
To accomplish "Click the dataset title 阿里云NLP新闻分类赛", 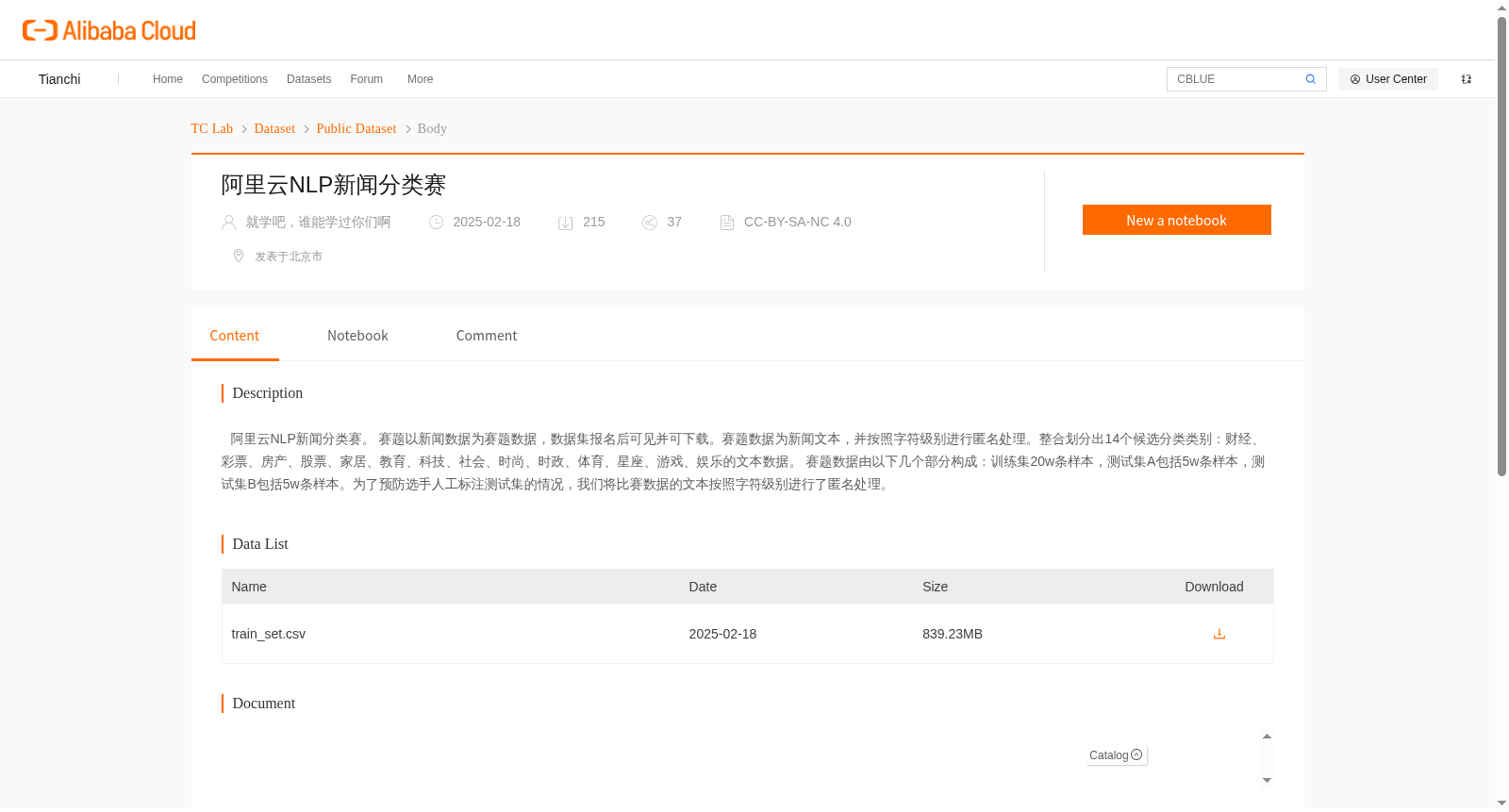I will pyautogui.click(x=334, y=185).
